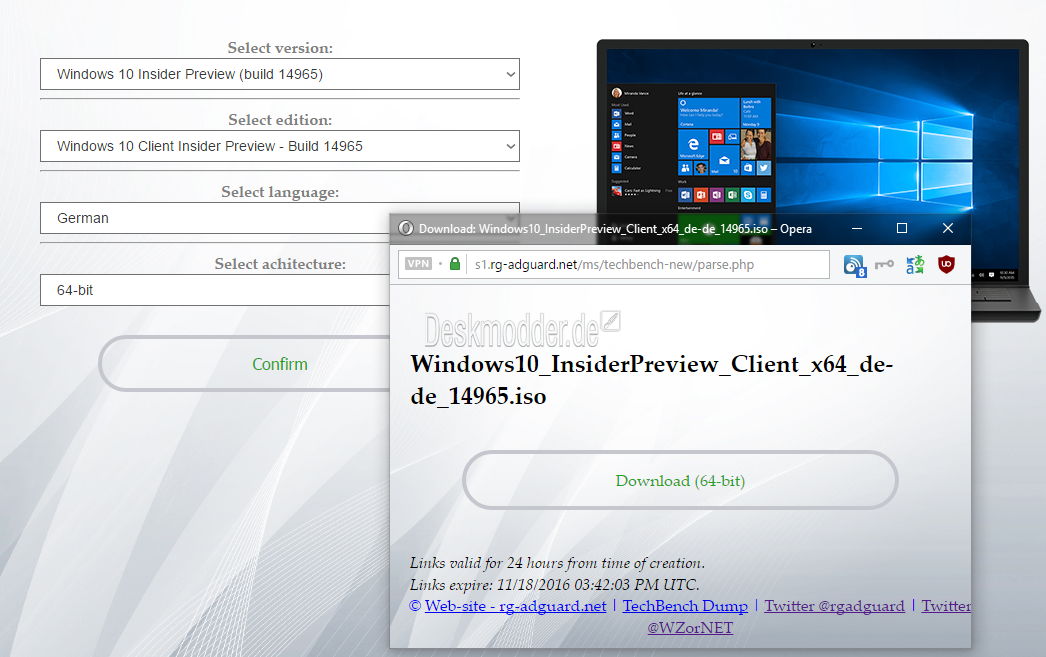1046x657 pixels.
Task: Open the @WZorNET Twitter link
Action: pos(690,628)
